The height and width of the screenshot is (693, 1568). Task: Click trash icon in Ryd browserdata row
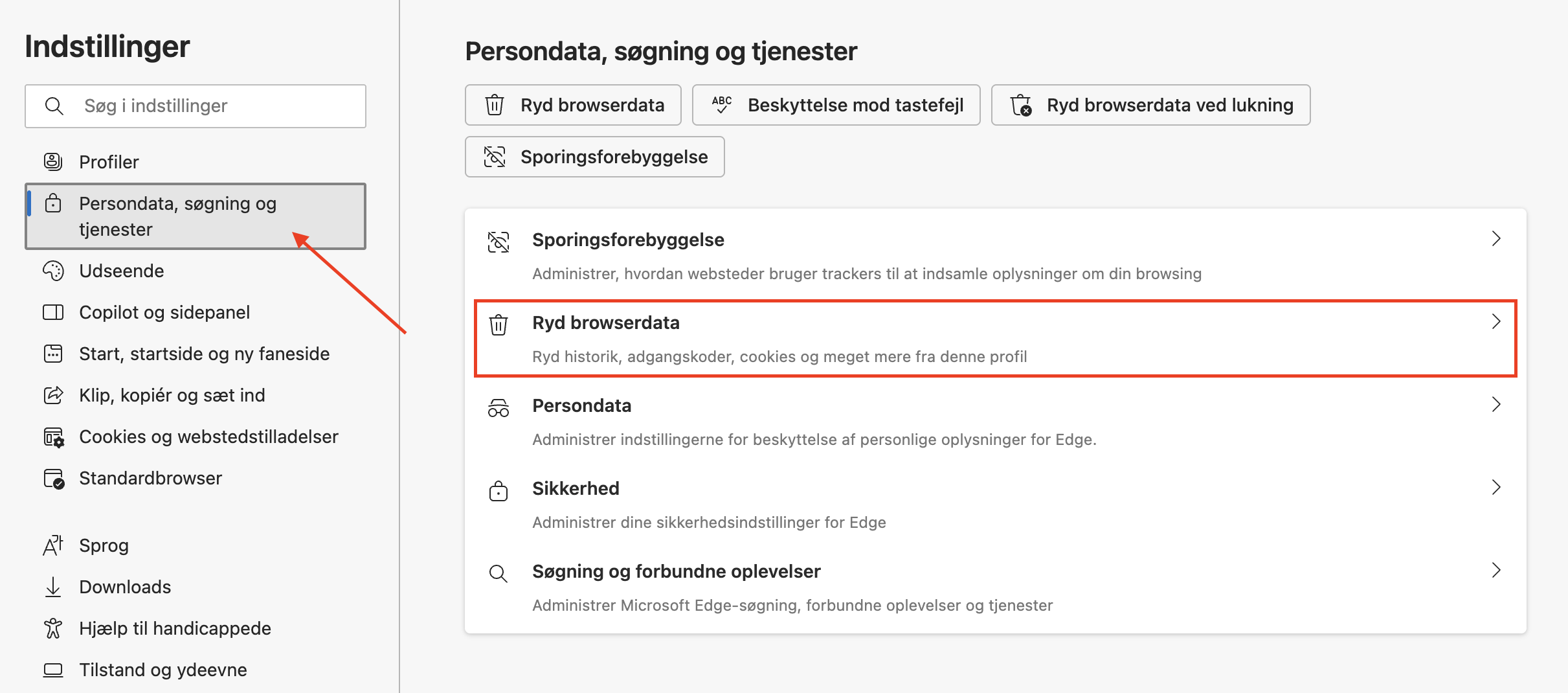click(x=498, y=324)
